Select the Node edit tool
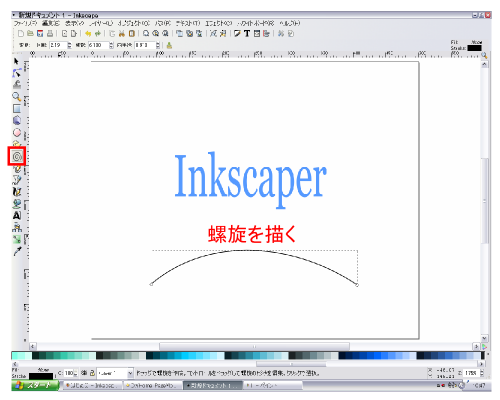Image resolution: width=500 pixels, height=400 pixels. [17, 73]
